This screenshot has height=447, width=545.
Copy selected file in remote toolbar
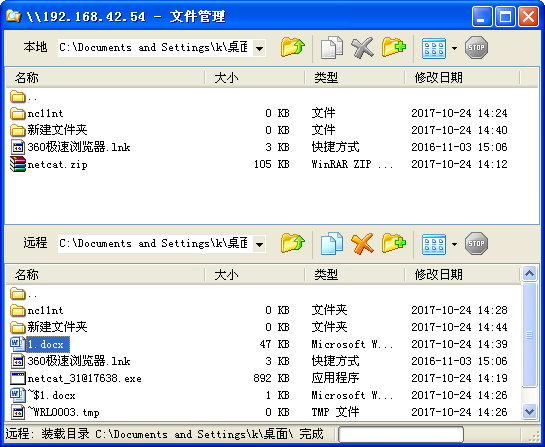click(332, 243)
